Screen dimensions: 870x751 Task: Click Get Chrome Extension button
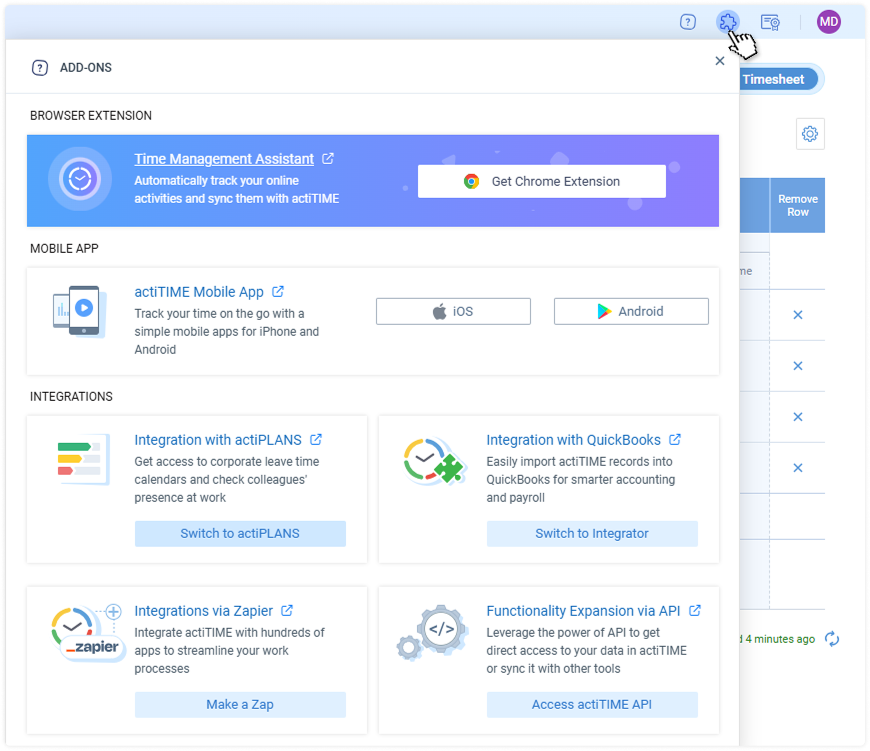541,181
